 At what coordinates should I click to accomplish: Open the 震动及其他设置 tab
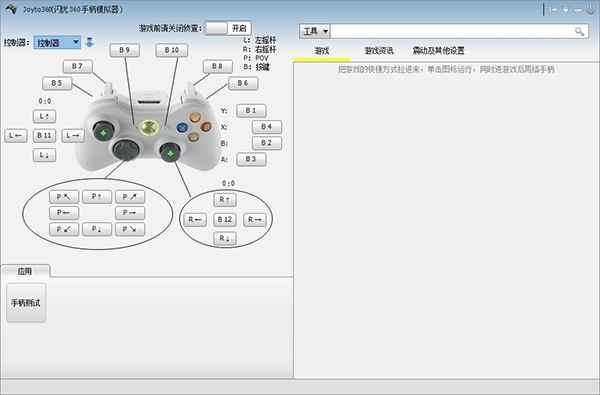(439, 51)
